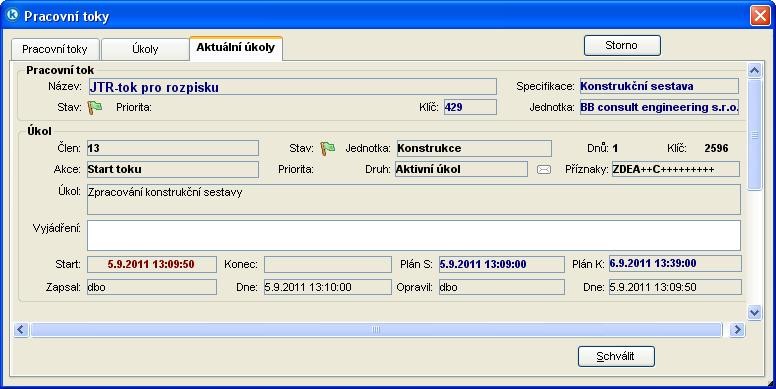Click the Dnů value 1
The image size is (776, 389).
click(x=615, y=148)
